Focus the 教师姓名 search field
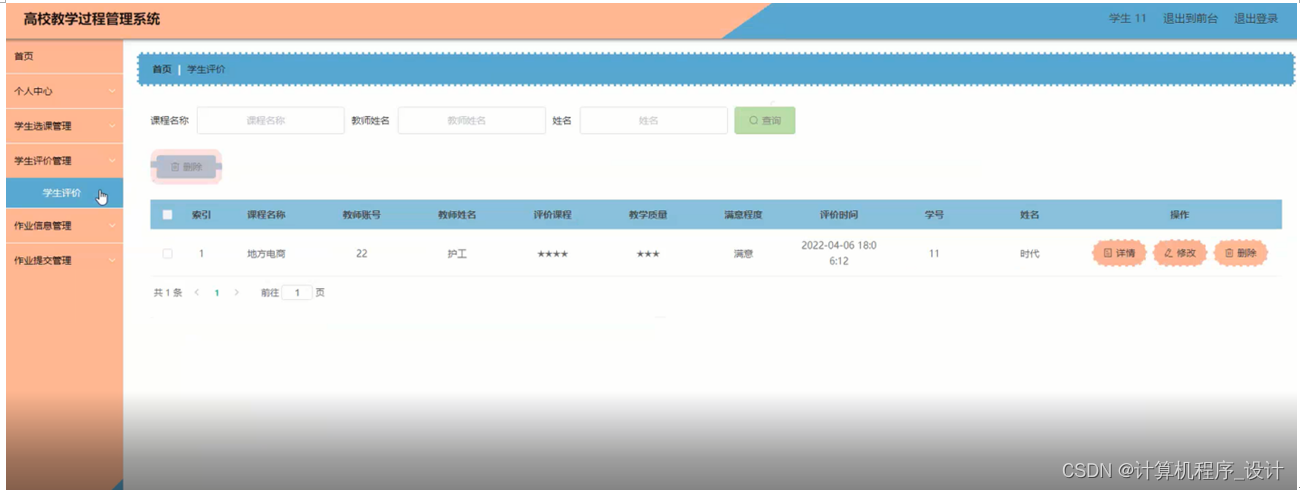This screenshot has height=490, width=1300. (472, 120)
